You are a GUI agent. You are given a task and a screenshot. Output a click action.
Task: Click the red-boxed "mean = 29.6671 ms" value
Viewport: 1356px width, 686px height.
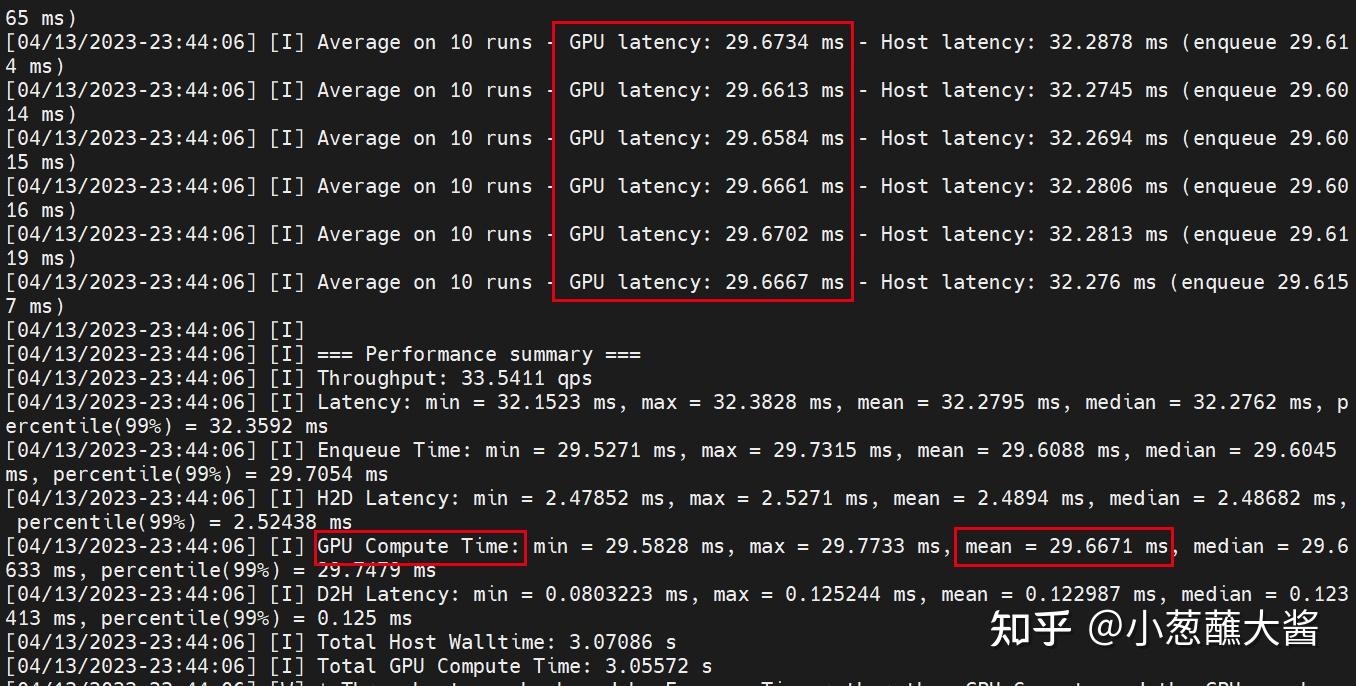tap(1065, 546)
